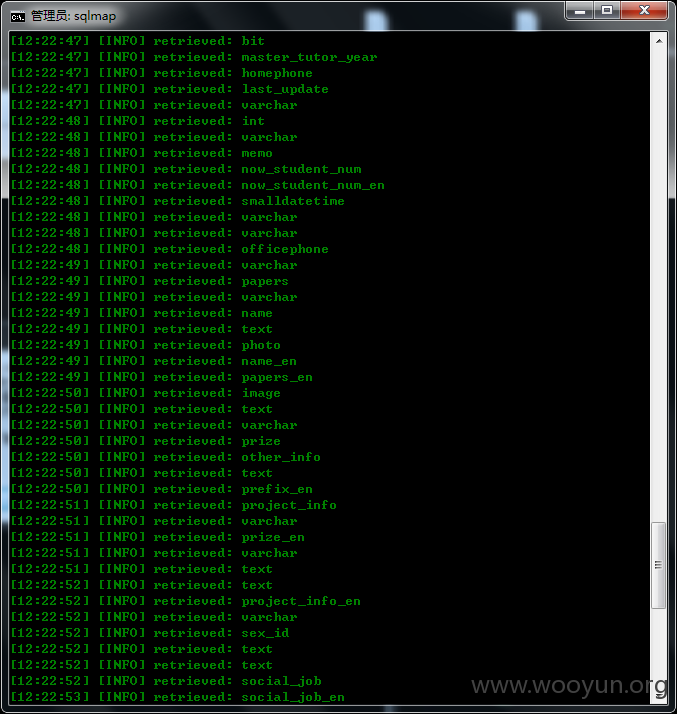Select the text project_info_en
The image size is (677, 714).
pyautogui.click(x=301, y=602)
